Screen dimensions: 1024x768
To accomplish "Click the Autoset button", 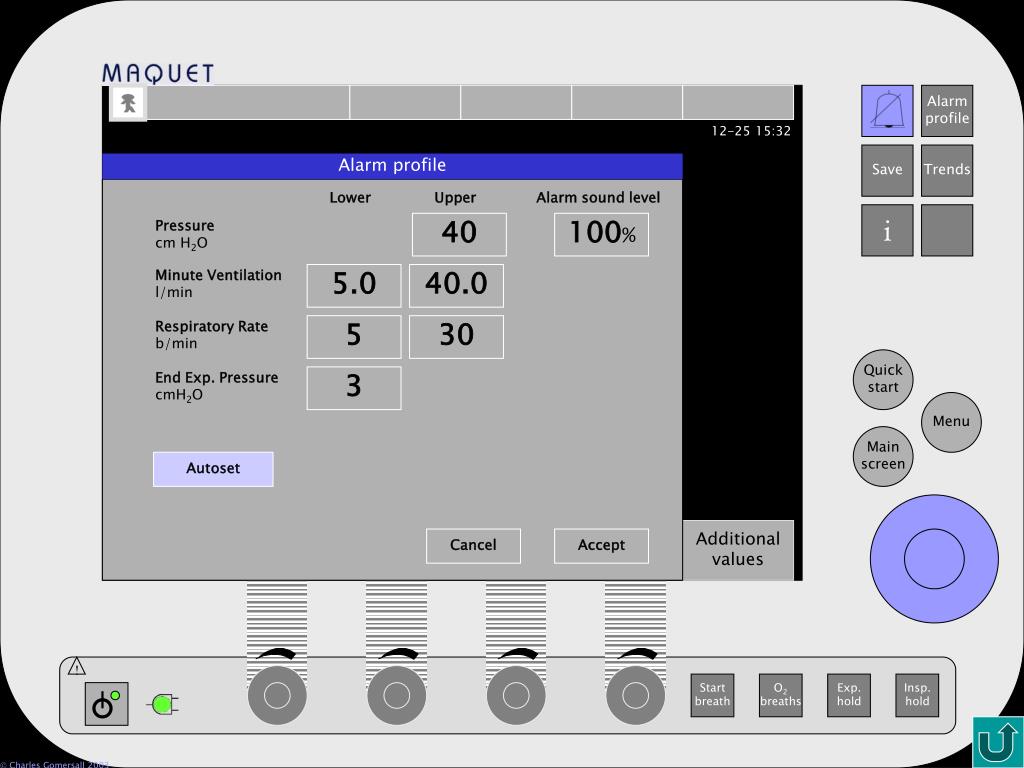I will pyautogui.click(x=213, y=469).
